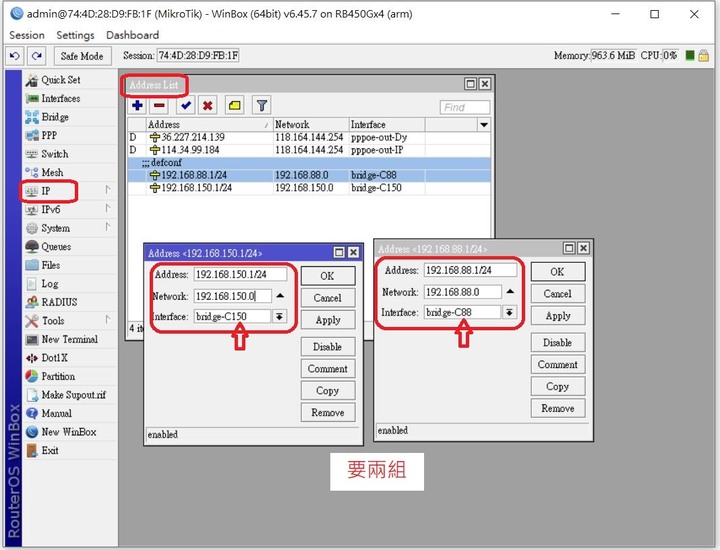Click Address field in 192.168.88.1/24 dialog

point(470,270)
